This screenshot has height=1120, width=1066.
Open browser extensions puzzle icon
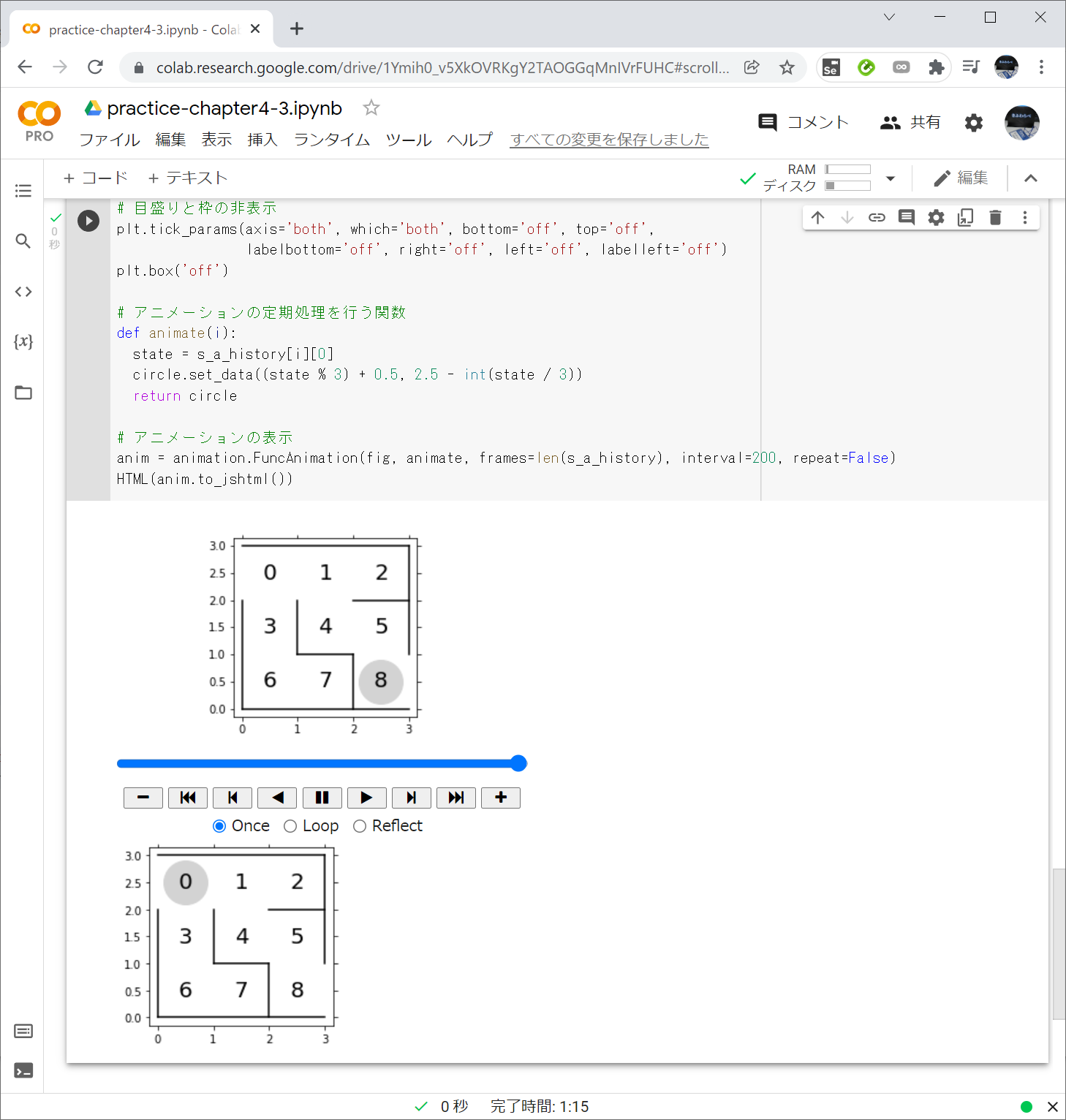tap(937, 67)
